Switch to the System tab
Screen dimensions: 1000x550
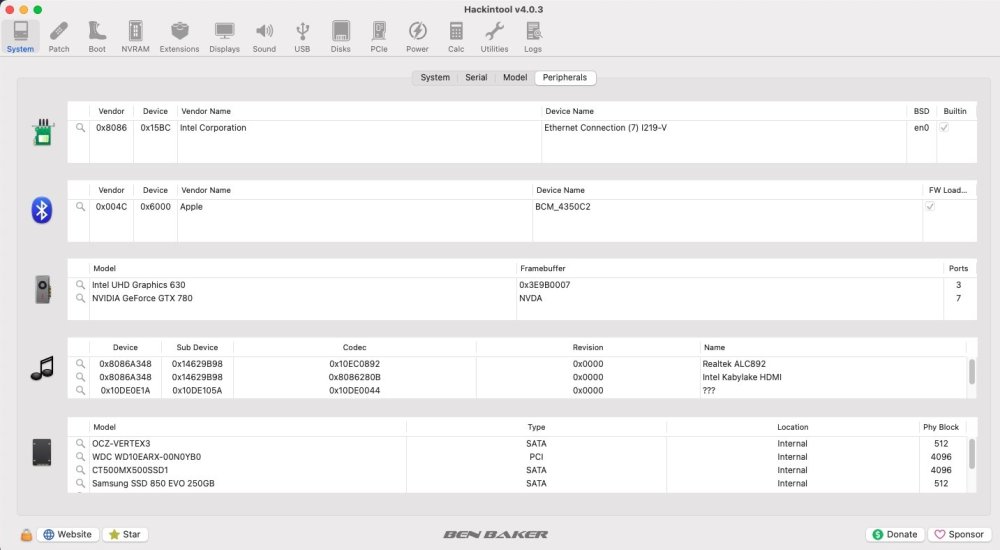(x=435, y=77)
